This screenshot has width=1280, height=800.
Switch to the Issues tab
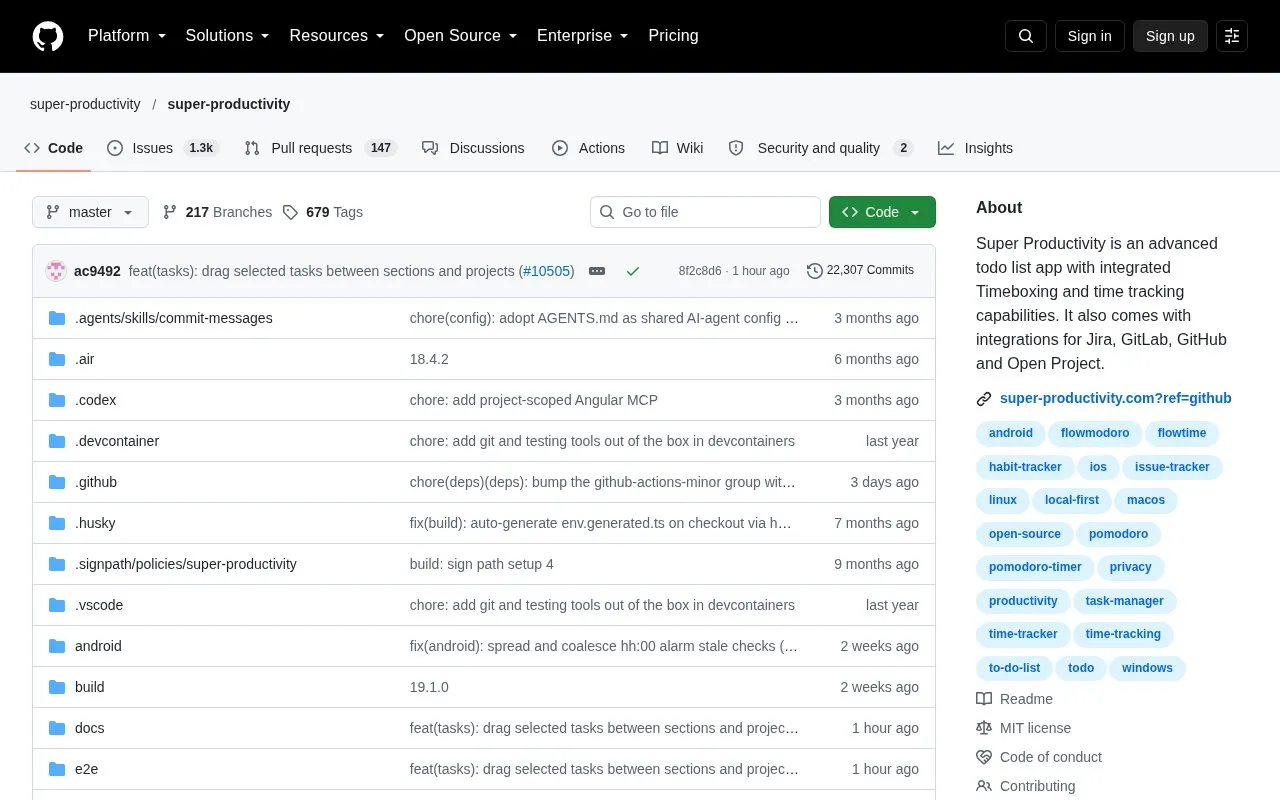point(162,148)
